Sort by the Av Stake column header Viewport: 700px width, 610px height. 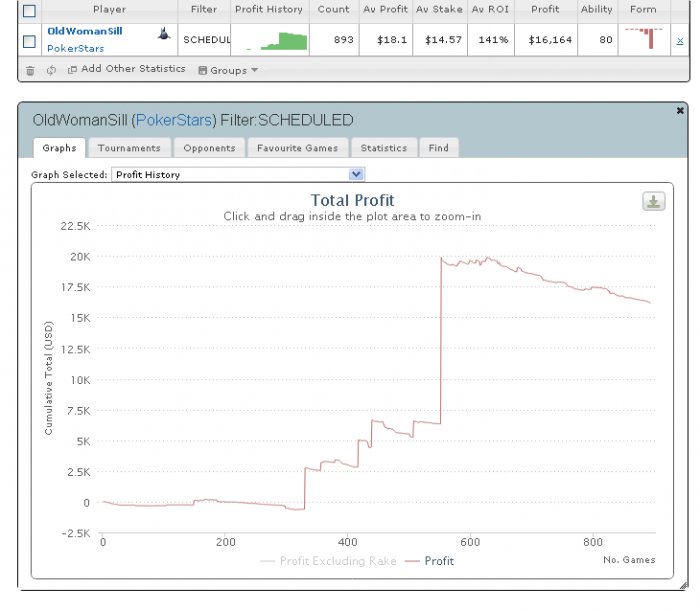439,9
